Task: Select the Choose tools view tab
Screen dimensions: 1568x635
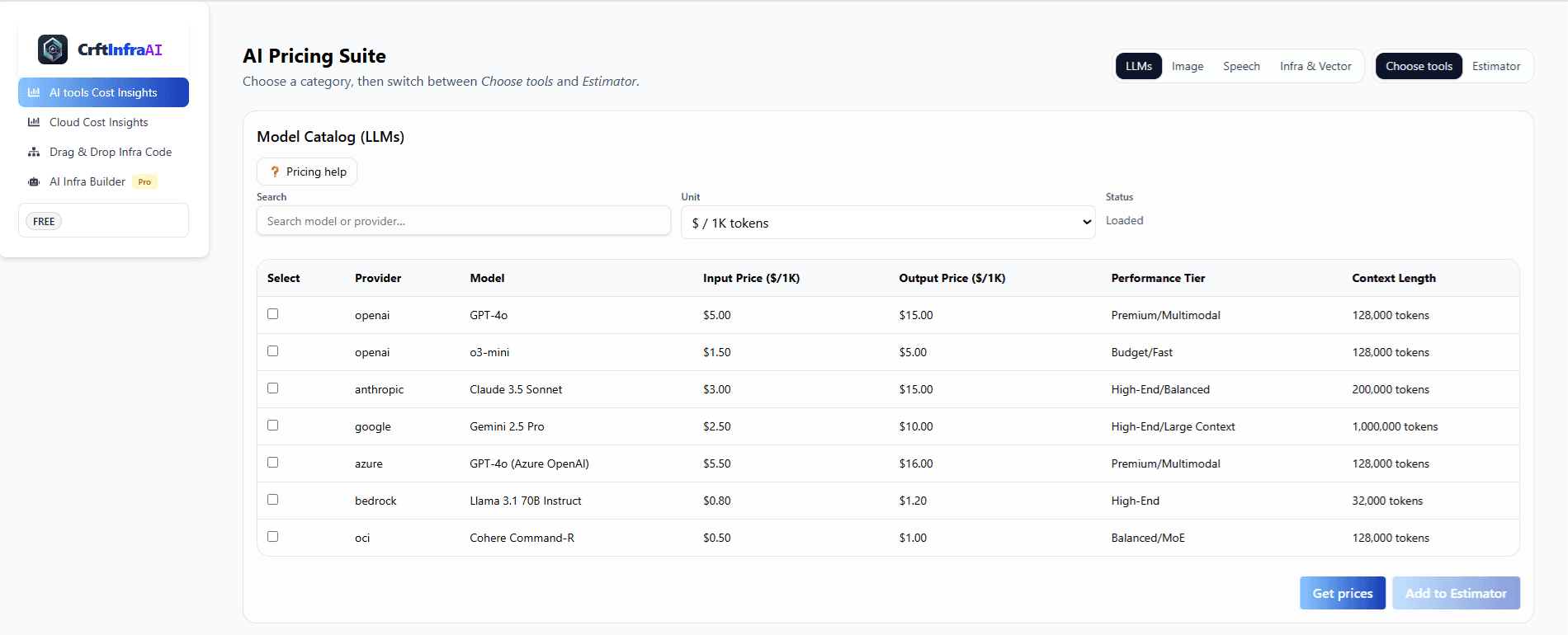Action: point(1419,66)
